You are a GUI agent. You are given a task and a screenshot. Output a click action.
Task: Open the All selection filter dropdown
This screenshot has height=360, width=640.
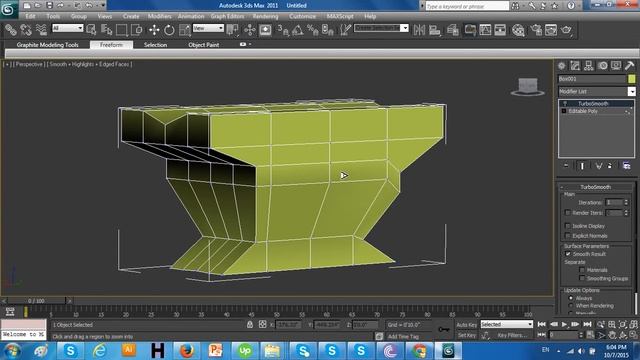[68, 28]
